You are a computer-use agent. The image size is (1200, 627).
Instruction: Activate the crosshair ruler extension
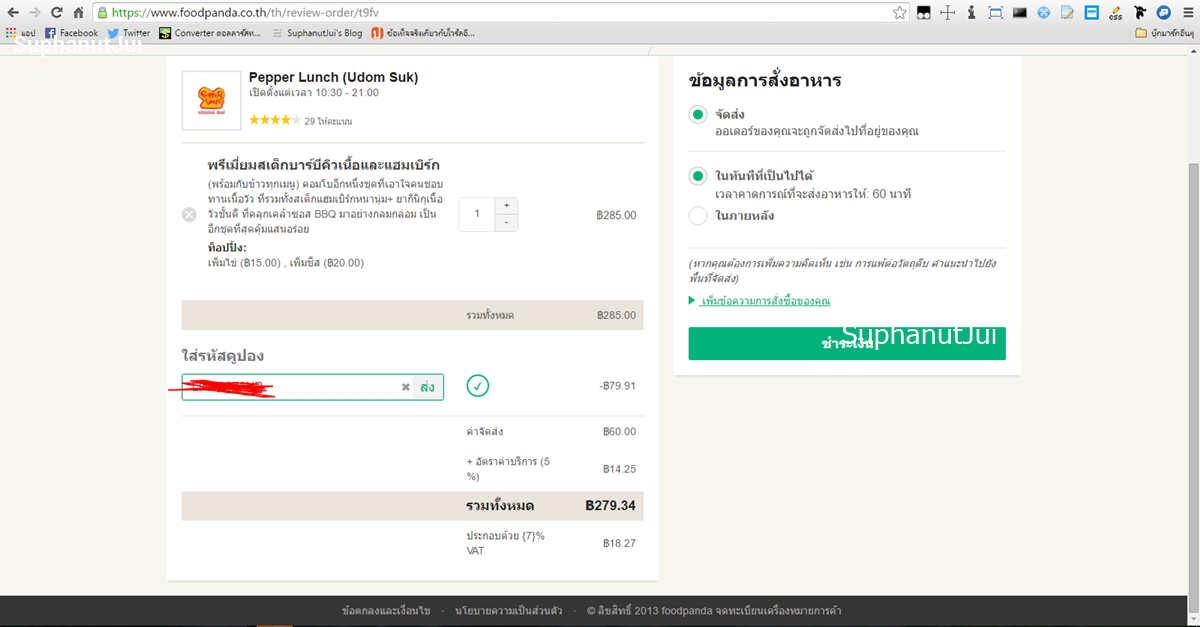pyautogui.click(x=948, y=13)
